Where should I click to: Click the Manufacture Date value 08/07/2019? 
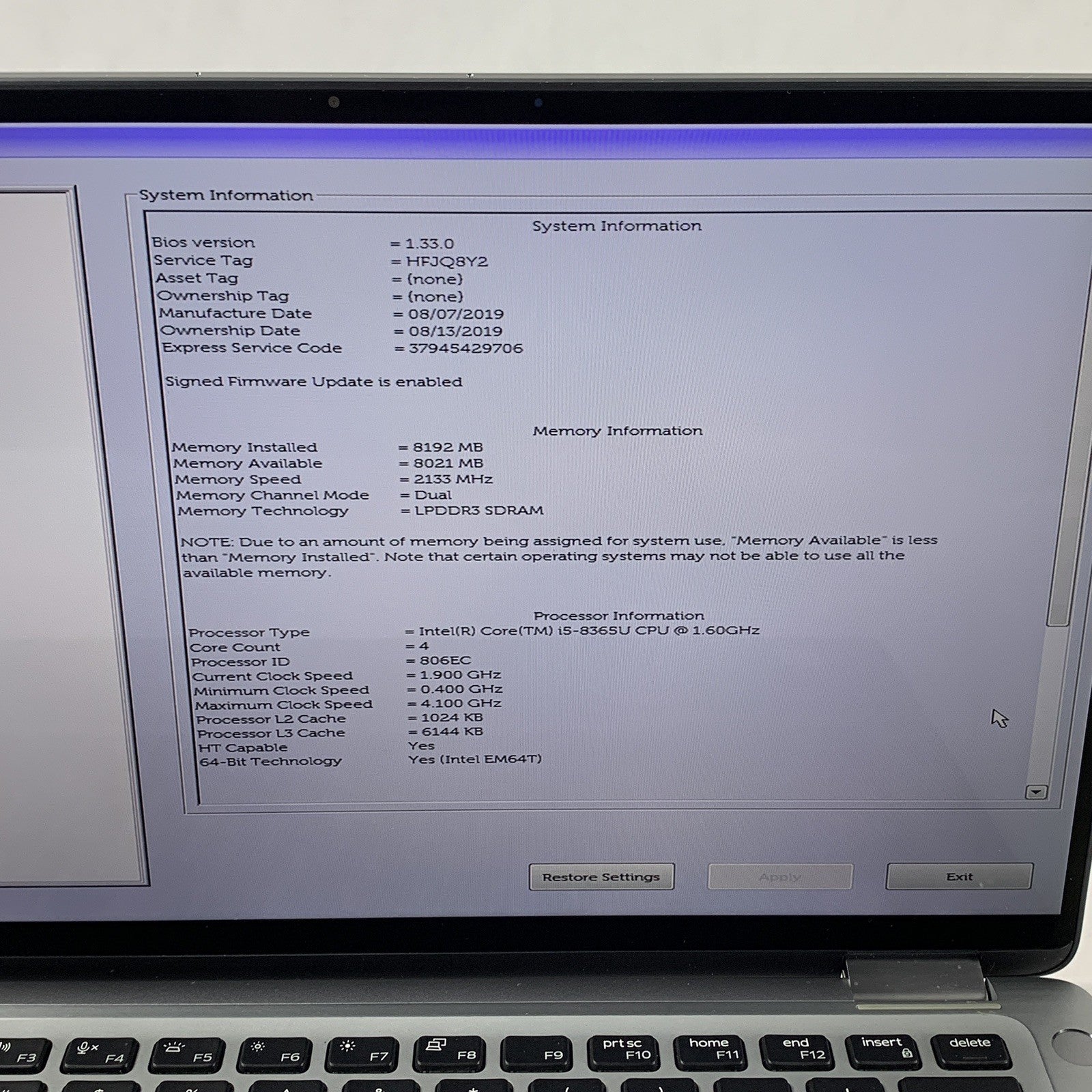pos(456,314)
